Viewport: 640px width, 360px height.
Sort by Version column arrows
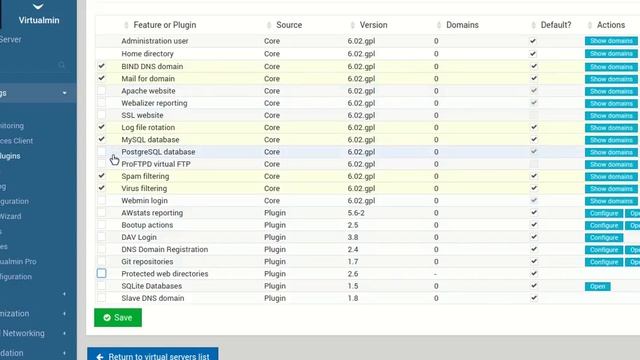353,25
